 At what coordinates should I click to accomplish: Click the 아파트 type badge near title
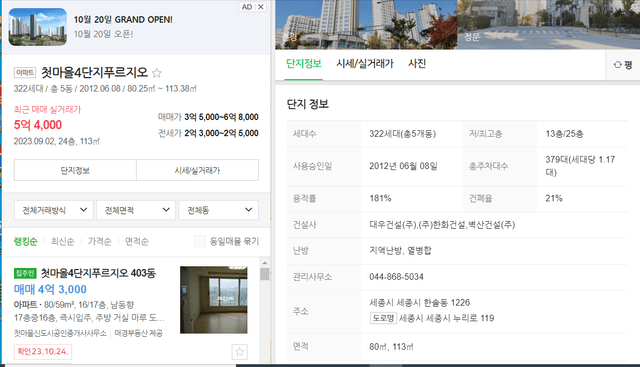point(25,73)
